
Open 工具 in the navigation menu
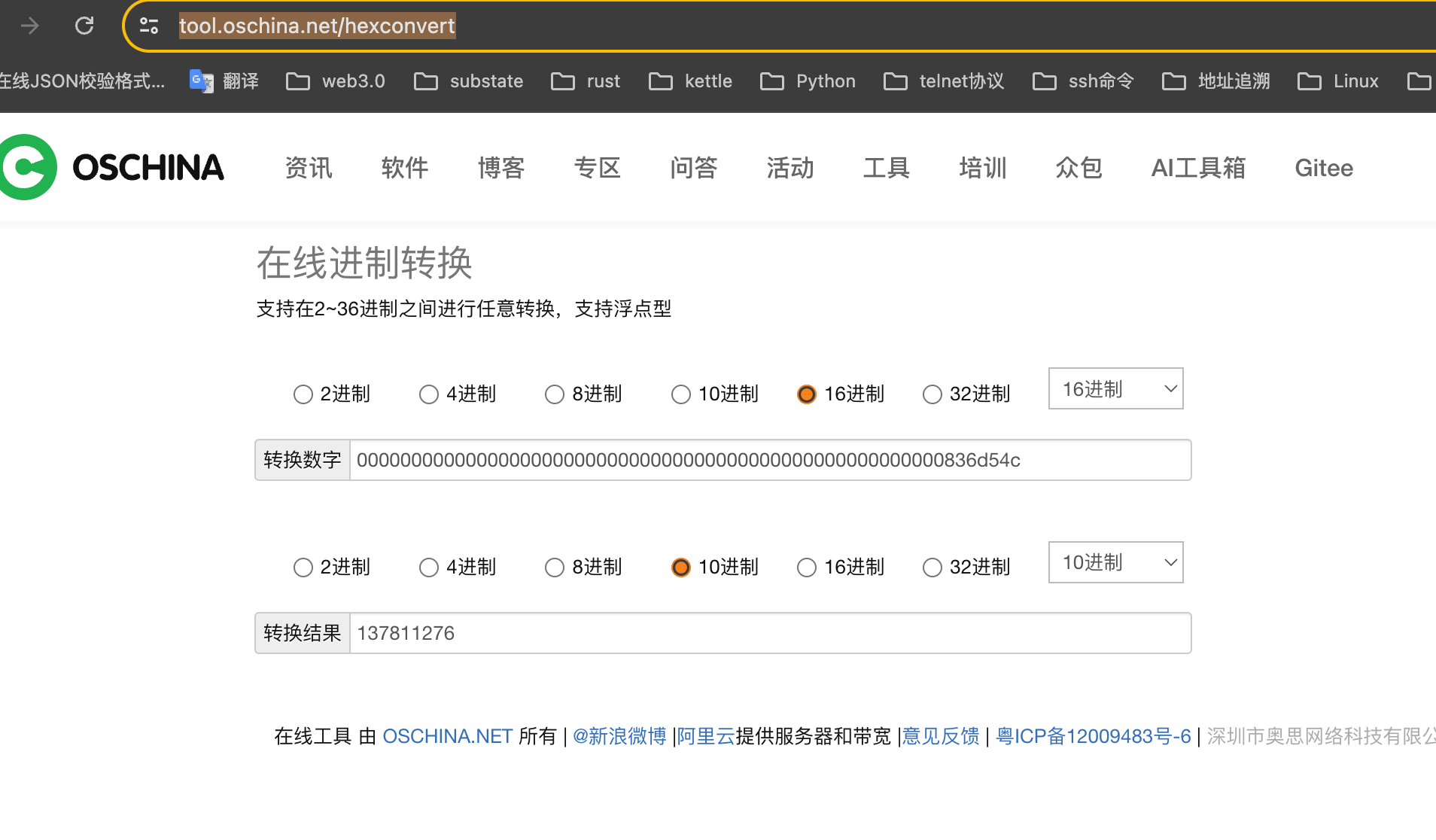pos(887,168)
